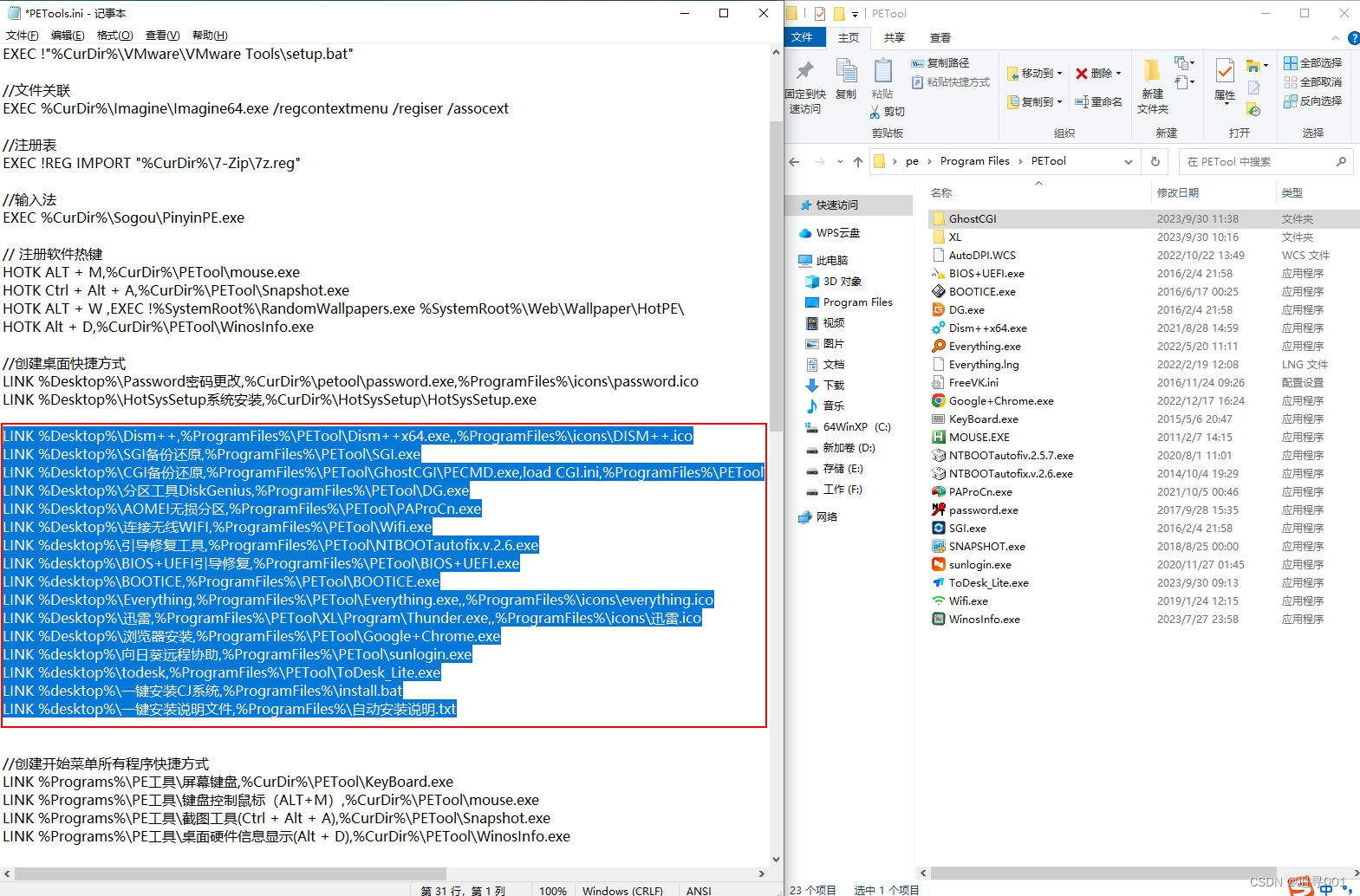Select GhostCGI folder in file list
Viewport: 1360px width, 896px height.
tap(972, 219)
